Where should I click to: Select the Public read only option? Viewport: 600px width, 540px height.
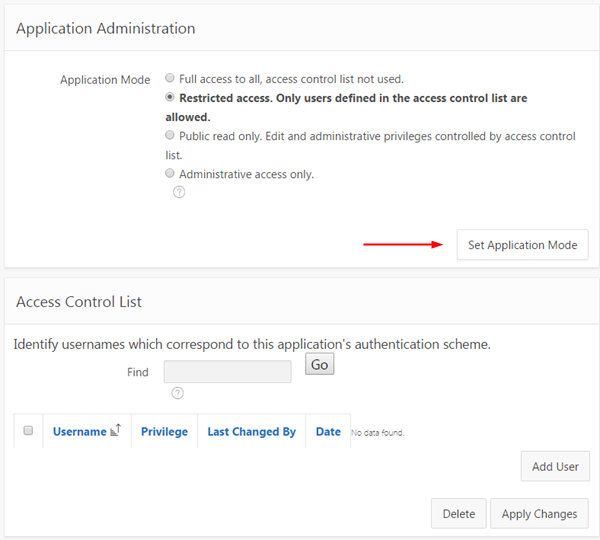[170, 135]
